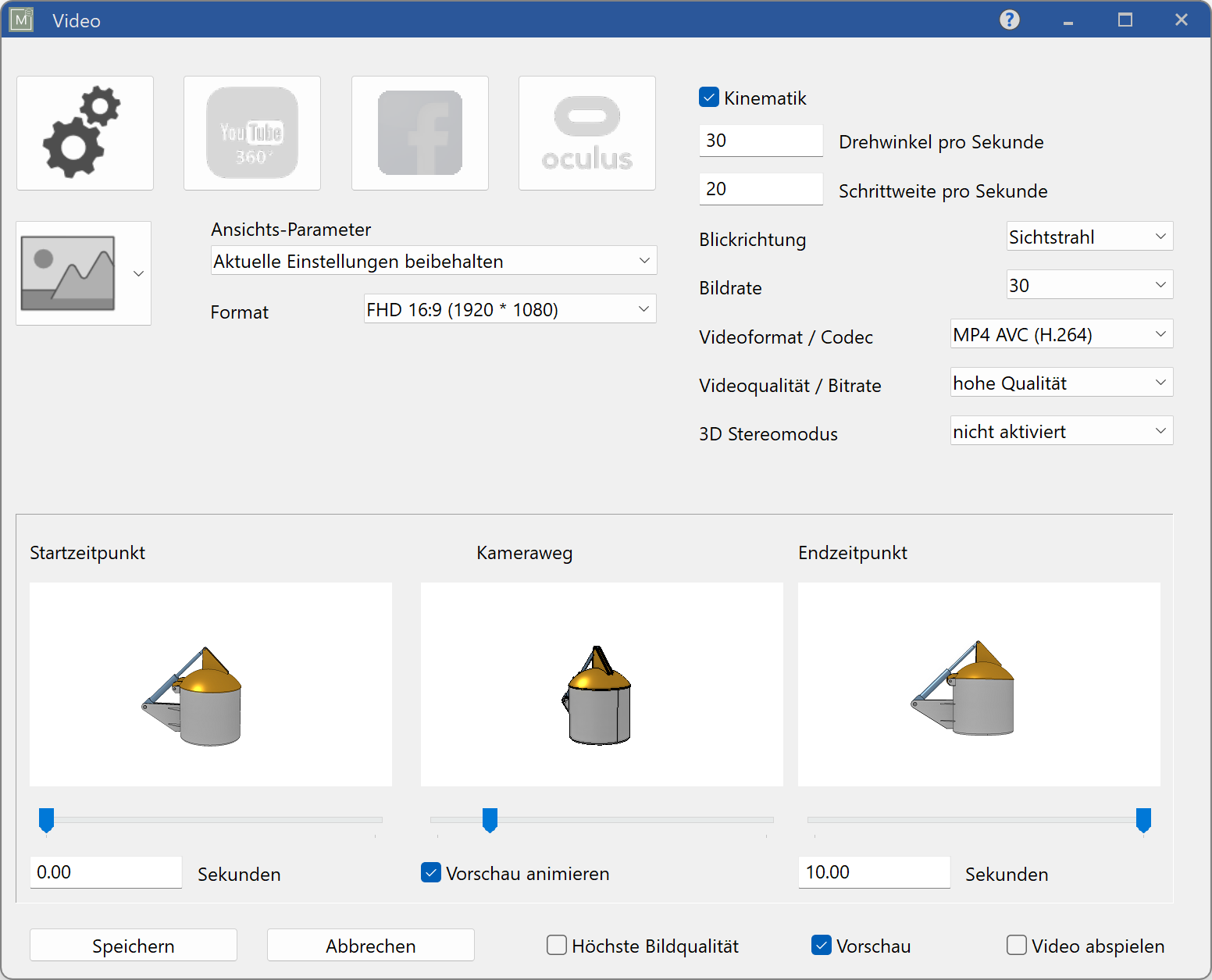Viewport: 1212px width, 980px height.
Task: Click the Abbrechen button
Action: [x=370, y=945]
